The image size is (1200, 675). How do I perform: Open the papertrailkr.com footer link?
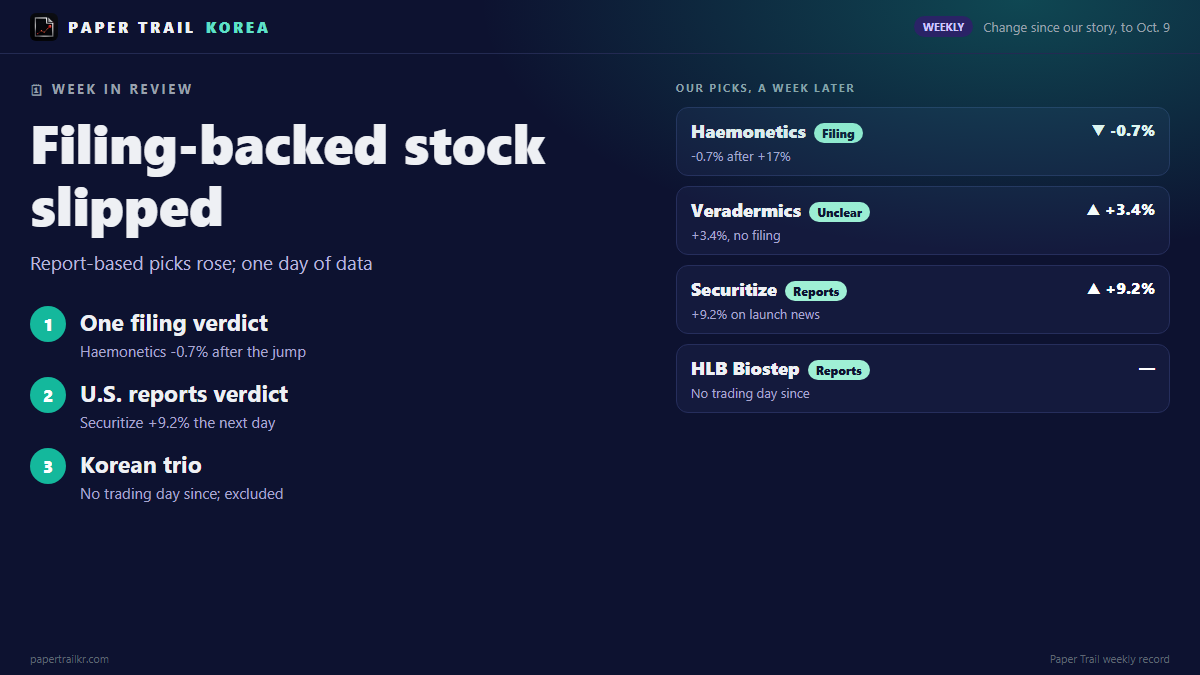click(70, 659)
